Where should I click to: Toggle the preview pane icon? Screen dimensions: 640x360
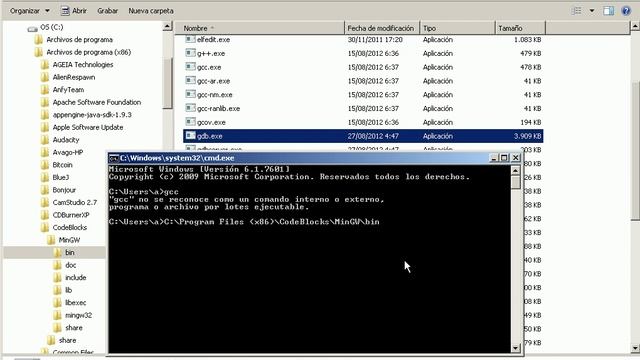point(609,11)
